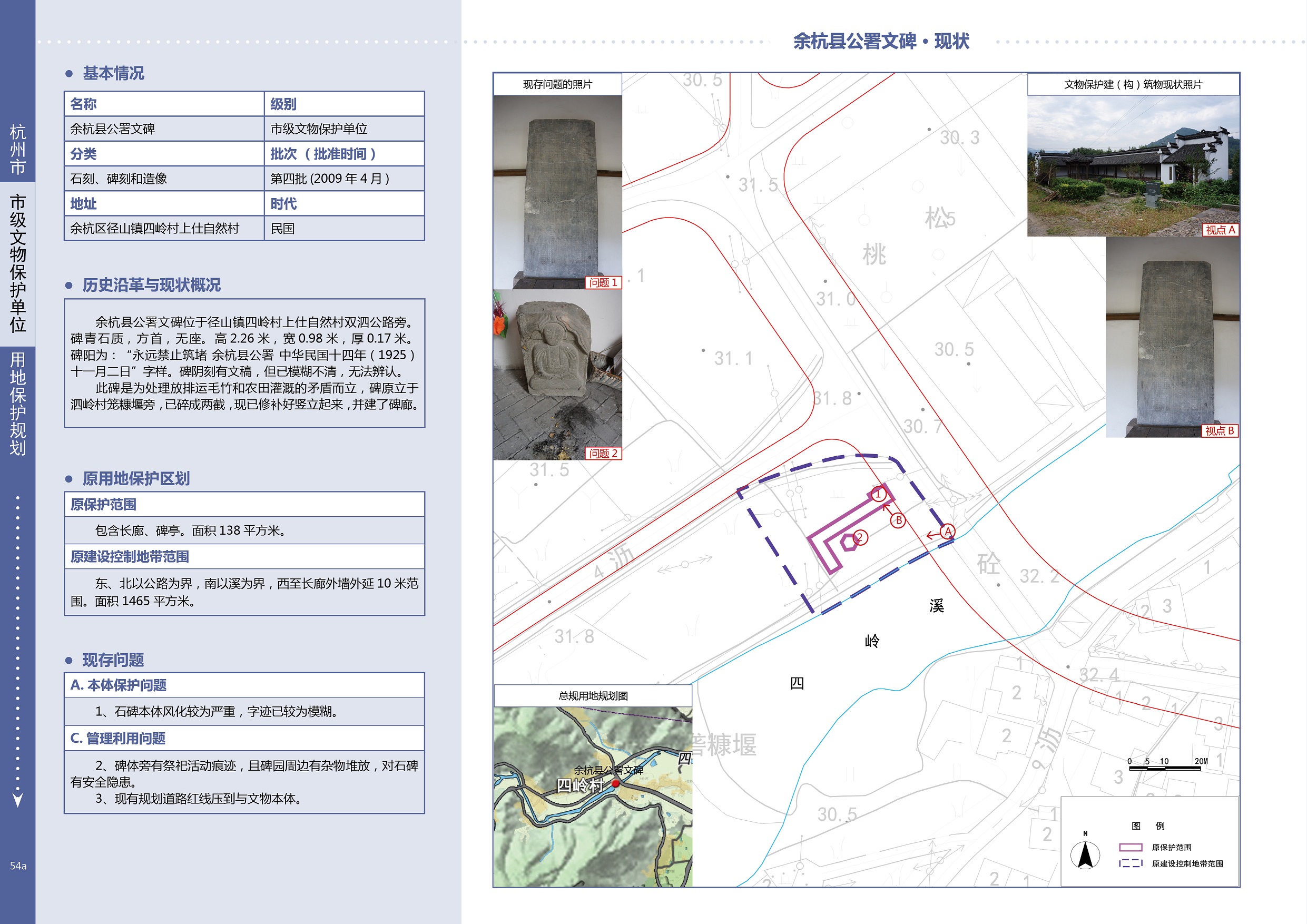Click the magenta 原保护范围 legend swatch
The width and height of the screenshot is (1307, 924).
(1131, 847)
